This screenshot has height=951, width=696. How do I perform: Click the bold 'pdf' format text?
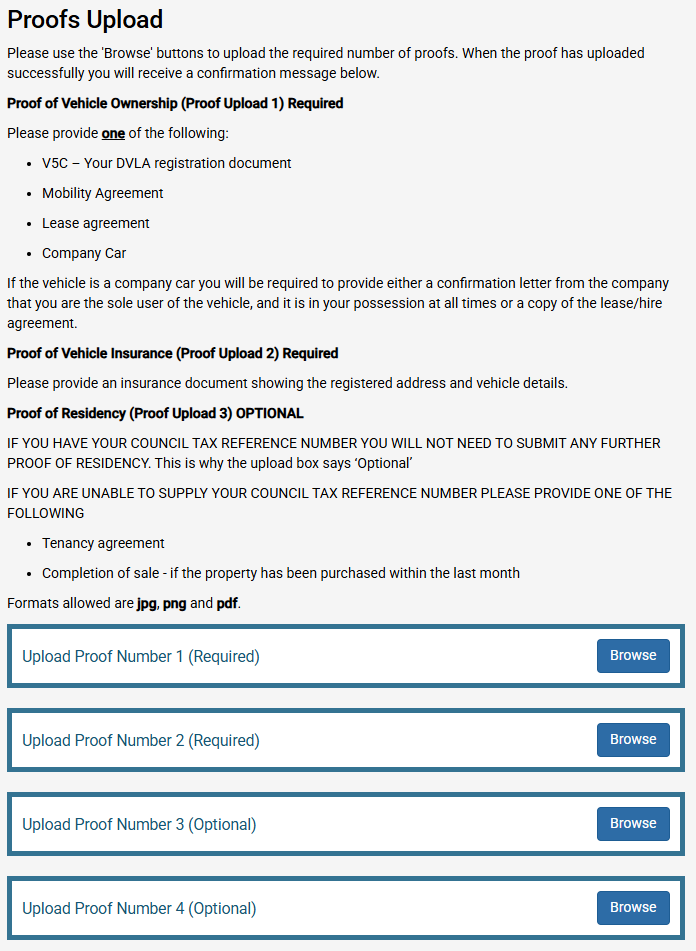[x=228, y=603]
